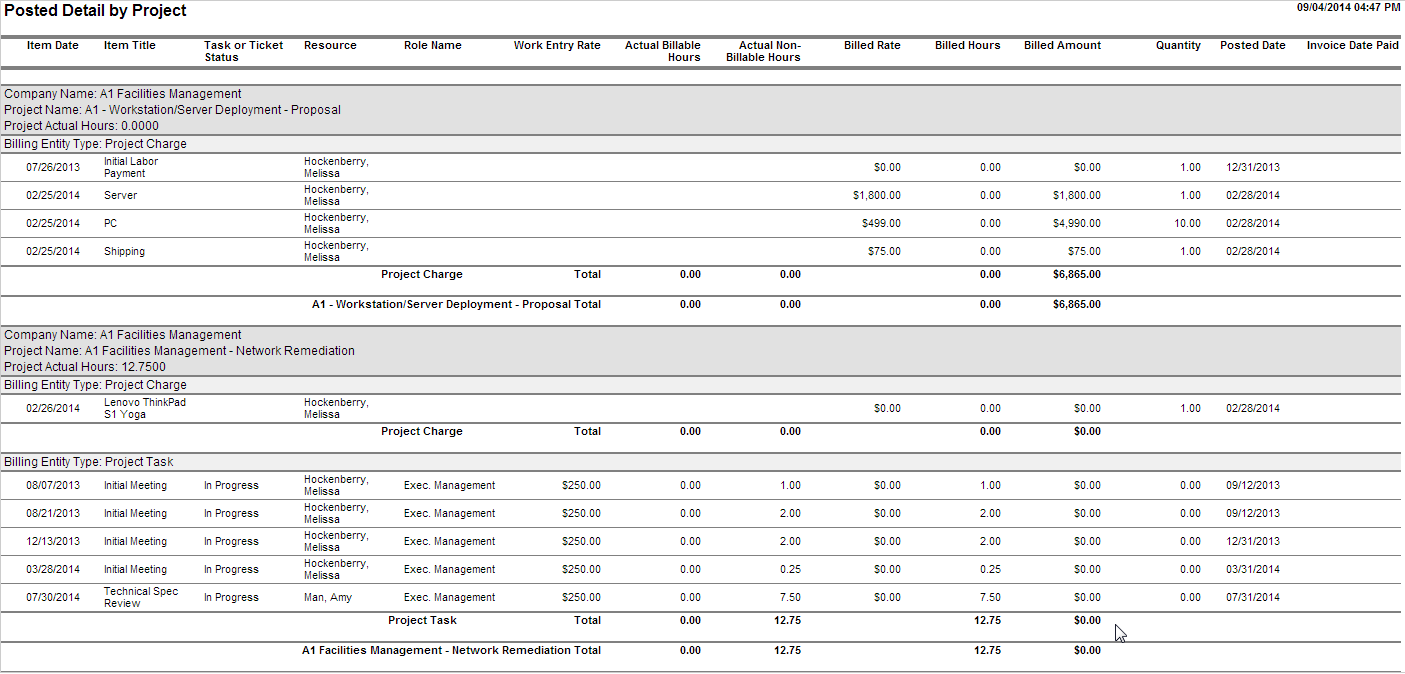This screenshot has height=674, width=1405.
Task: Click the Posted Detail by Project title
Action: point(95,11)
